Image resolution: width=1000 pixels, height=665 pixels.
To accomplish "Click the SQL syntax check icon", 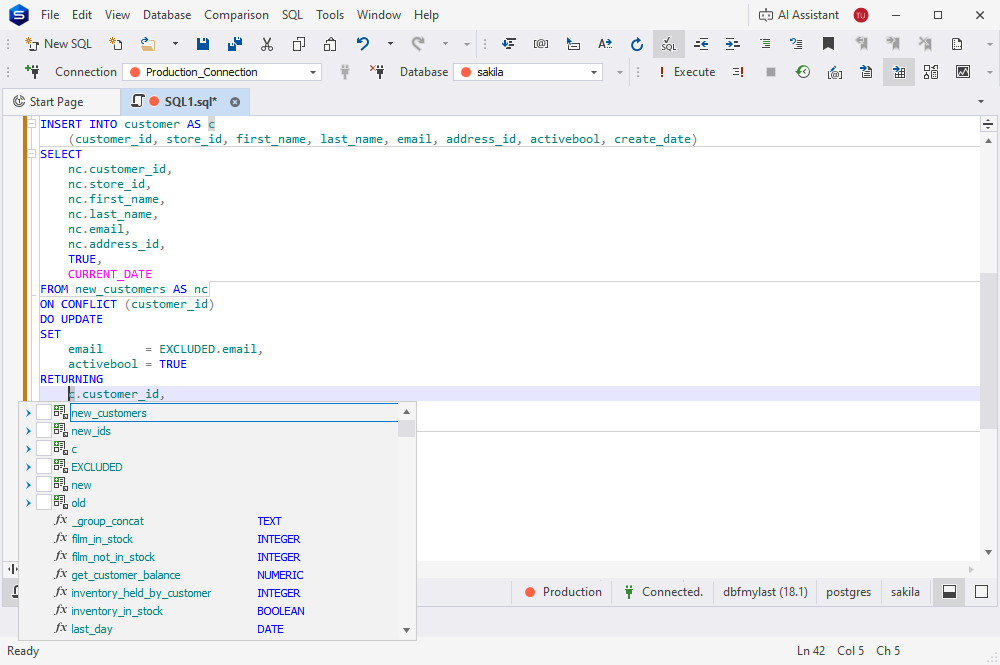I will [668, 44].
